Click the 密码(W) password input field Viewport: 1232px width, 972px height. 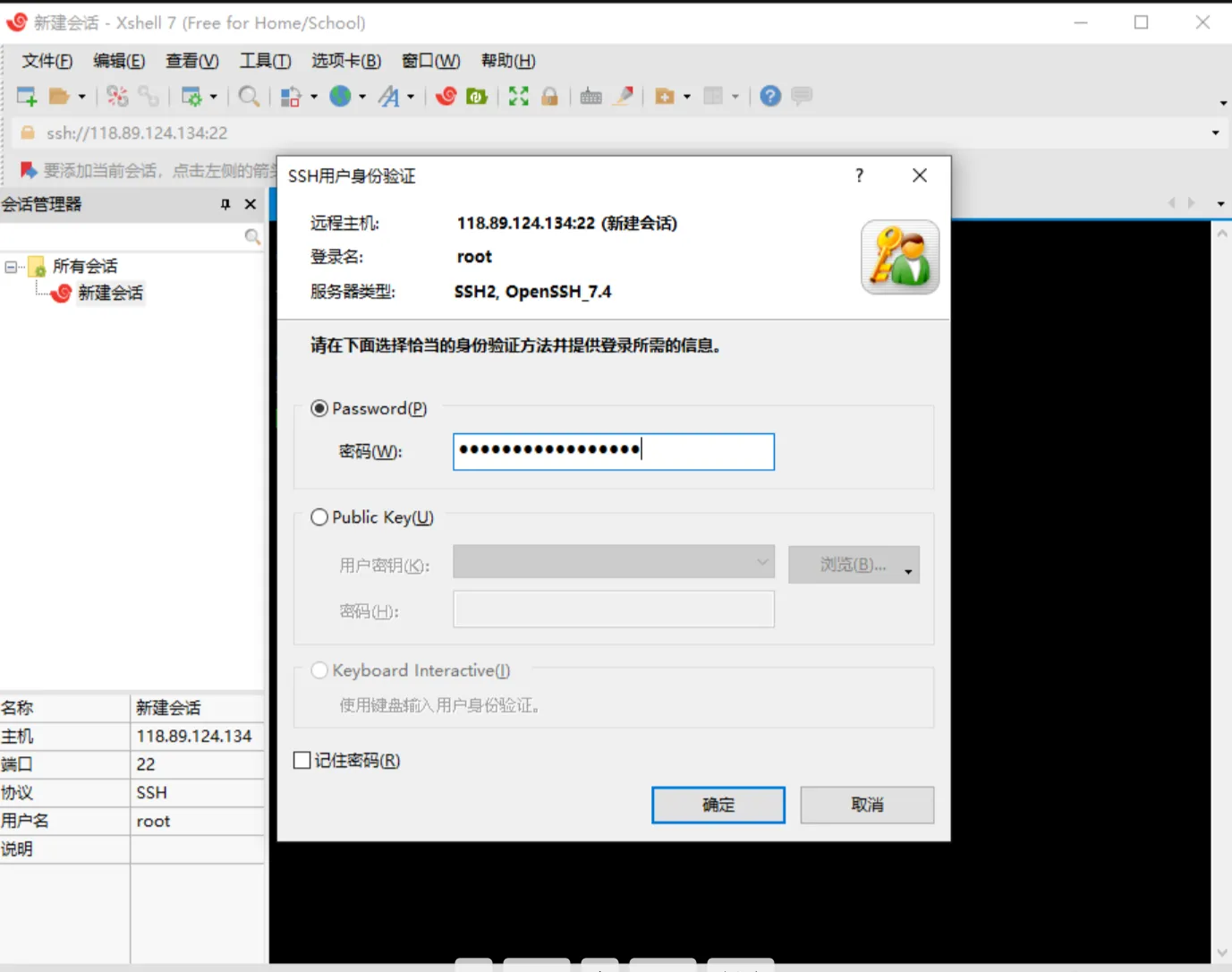pyautogui.click(x=614, y=452)
